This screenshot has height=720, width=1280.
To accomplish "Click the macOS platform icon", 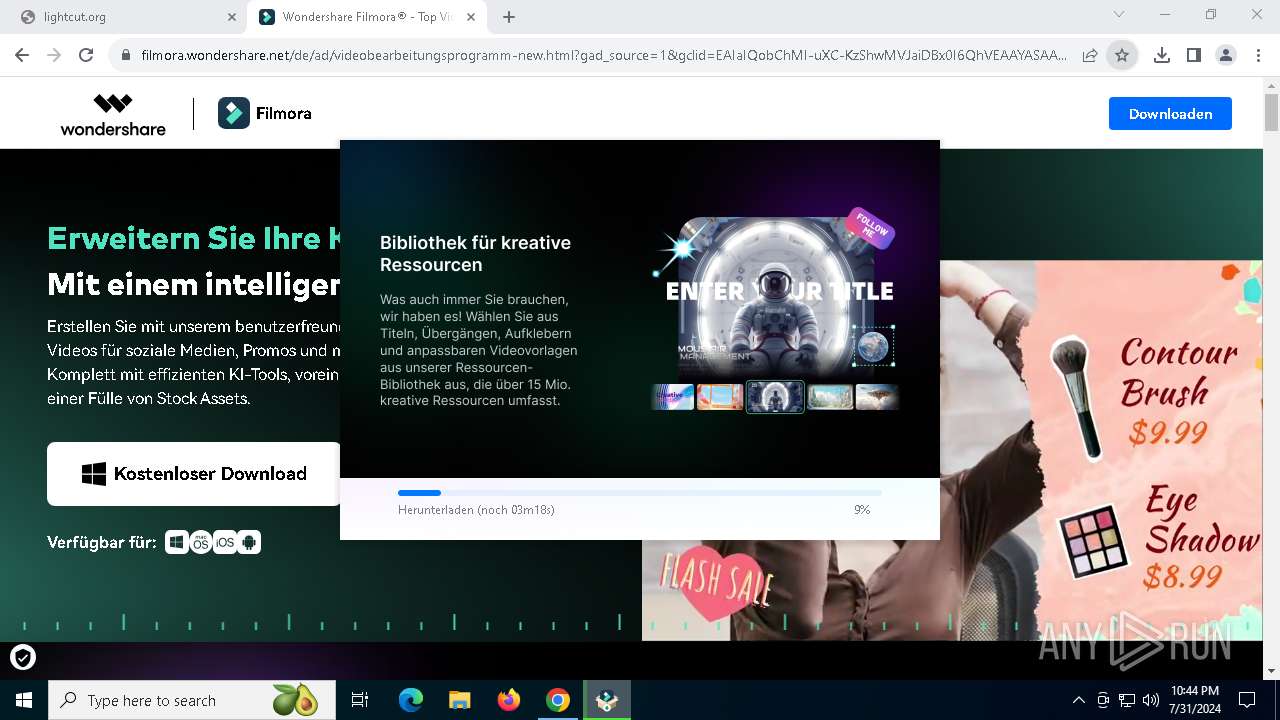I will 201,542.
